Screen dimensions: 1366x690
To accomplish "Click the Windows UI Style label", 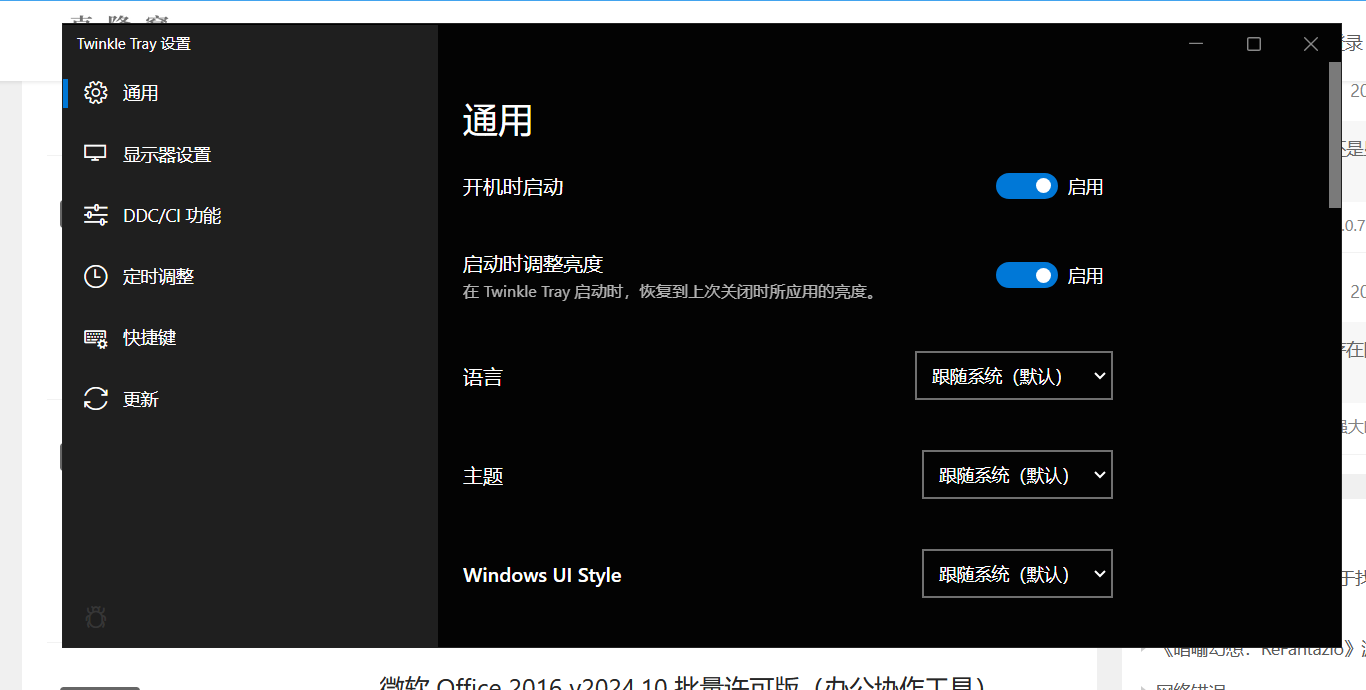I will [542, 575].
